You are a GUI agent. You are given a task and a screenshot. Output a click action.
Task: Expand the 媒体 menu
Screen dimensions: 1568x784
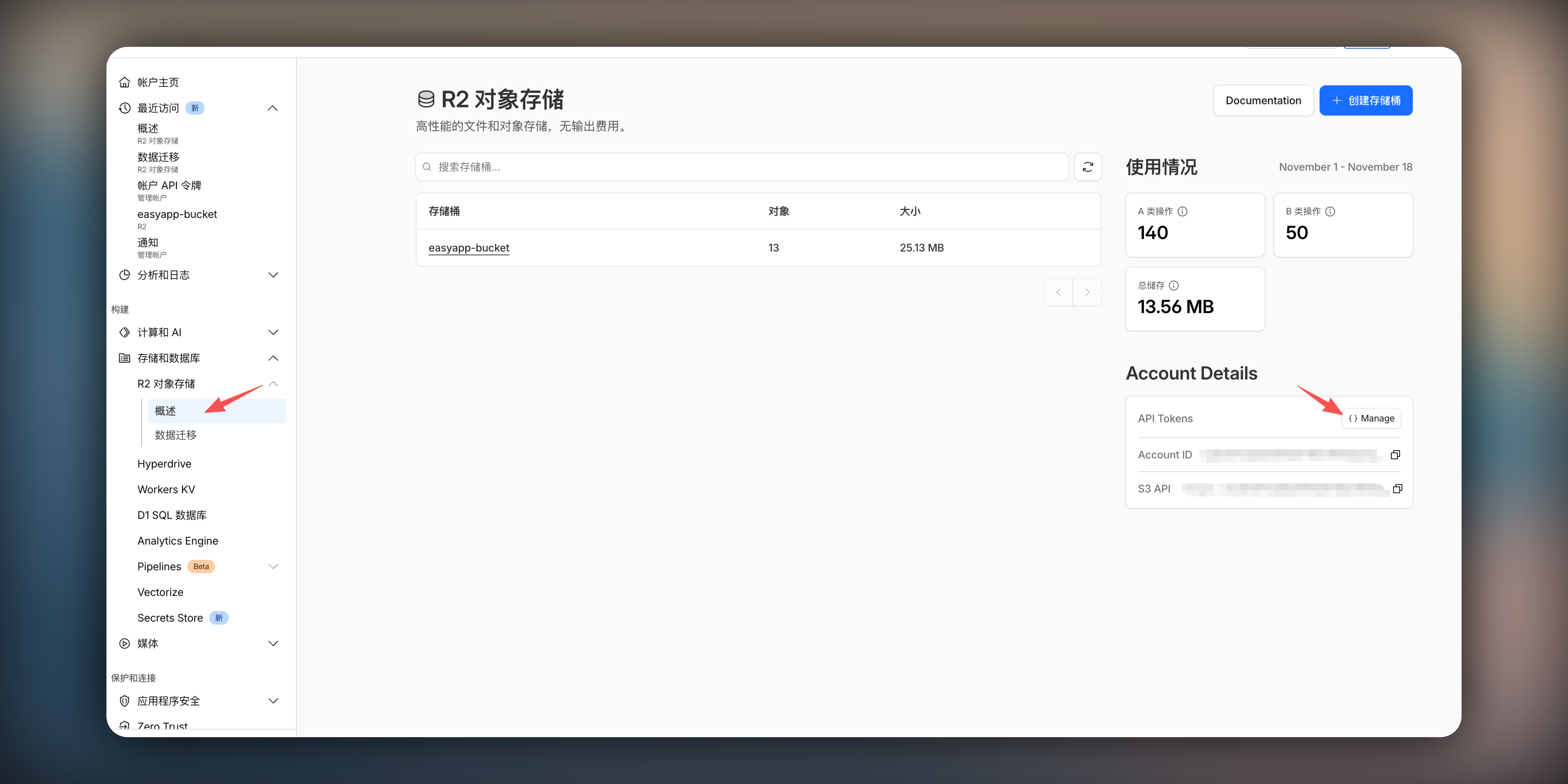(273, 644)
